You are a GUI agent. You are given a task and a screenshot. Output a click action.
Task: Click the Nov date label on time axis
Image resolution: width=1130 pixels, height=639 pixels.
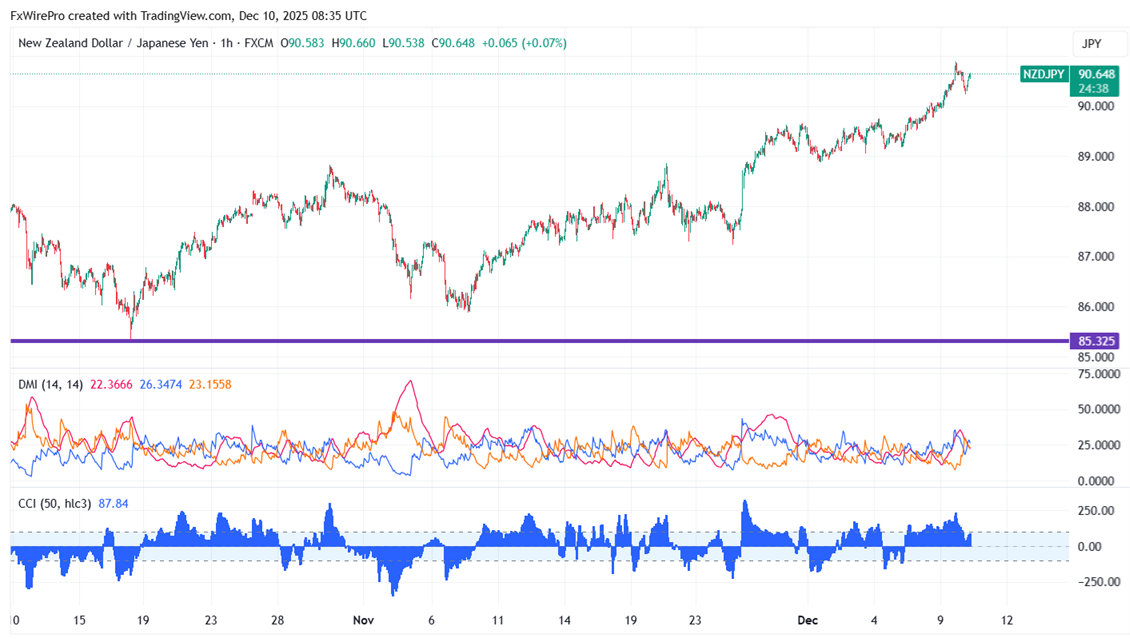(x=363, y=620)
